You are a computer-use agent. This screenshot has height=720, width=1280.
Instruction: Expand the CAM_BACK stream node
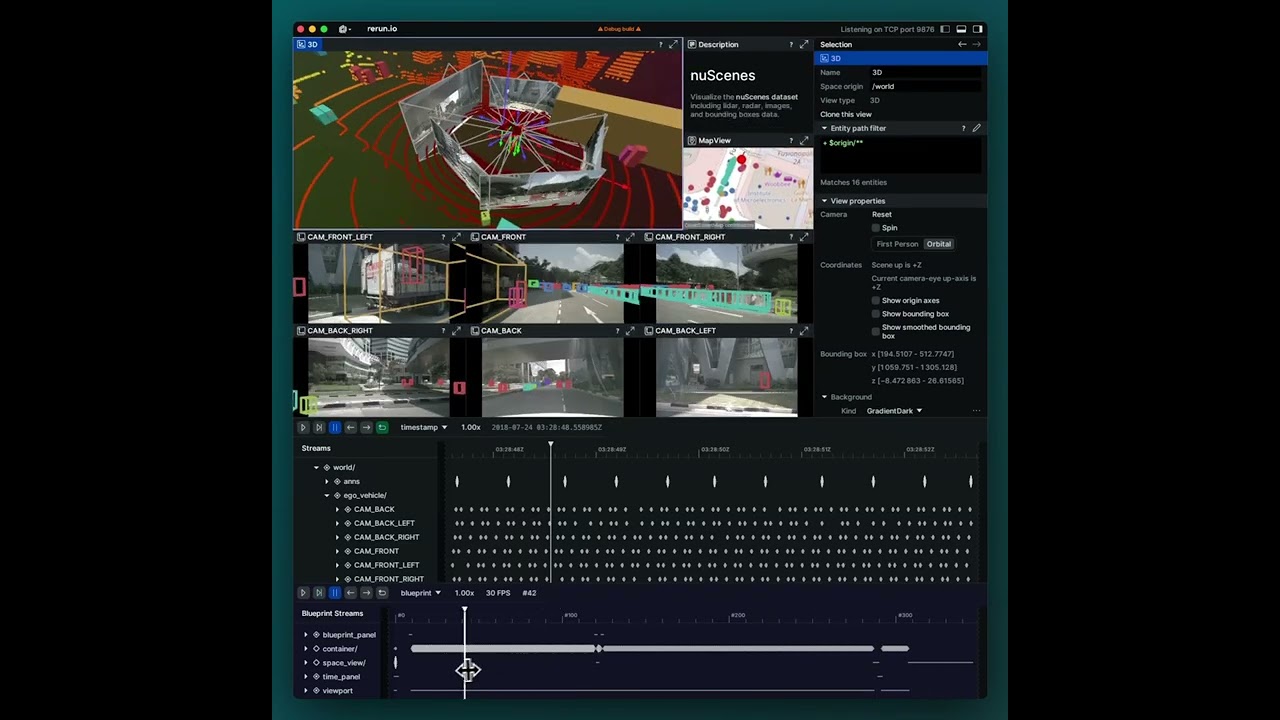point(337,509)
